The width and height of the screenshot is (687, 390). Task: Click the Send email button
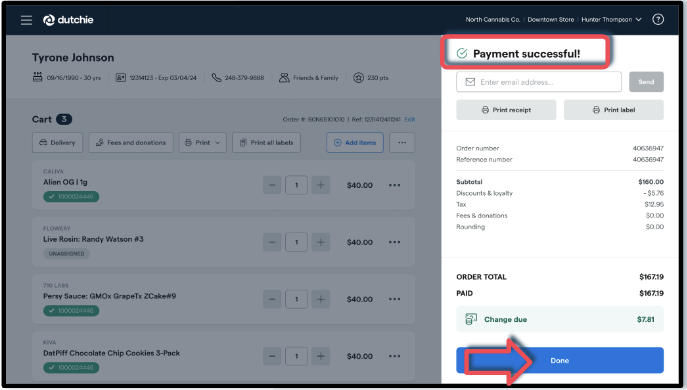tap(646, 82)
